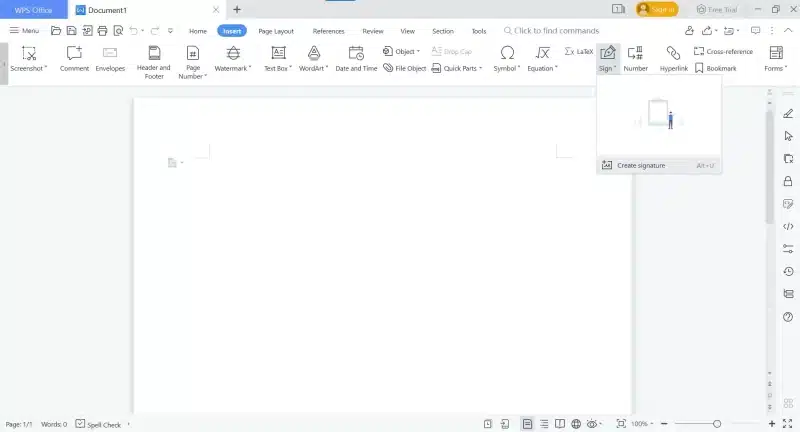Print the document via printer icon
800x432 pixels.
102,31
